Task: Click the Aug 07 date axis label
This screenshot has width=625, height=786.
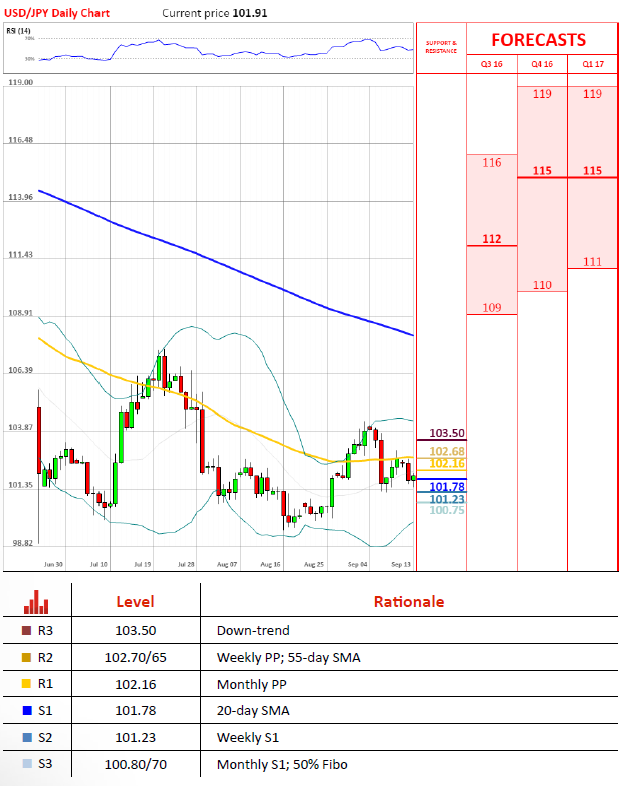Action: click(227, 564)
